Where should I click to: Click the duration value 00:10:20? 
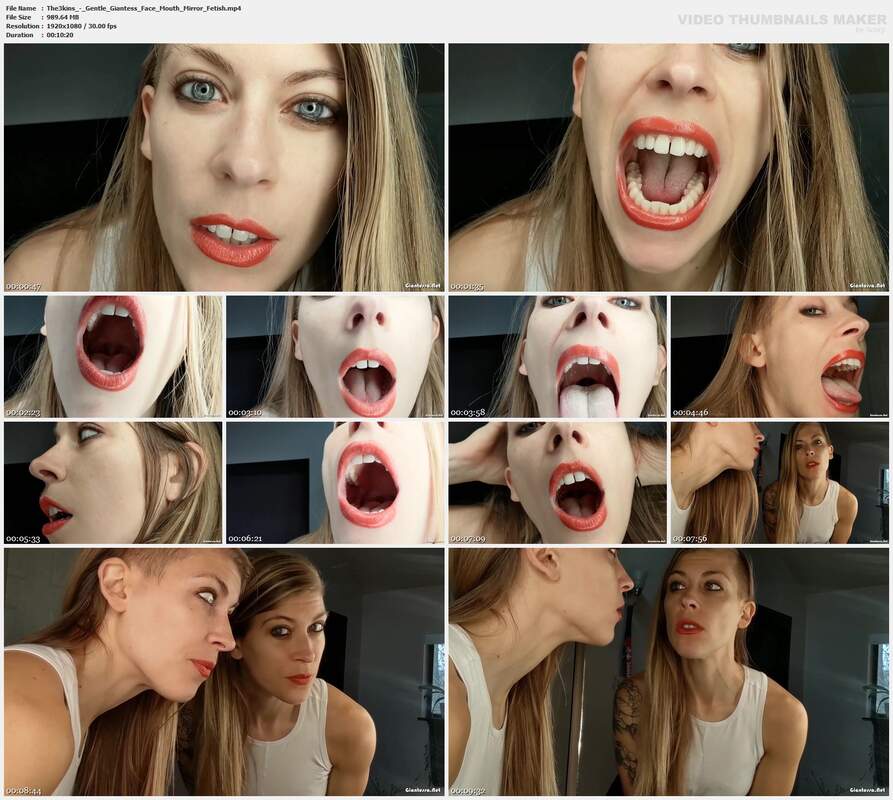tap(60, 35)
